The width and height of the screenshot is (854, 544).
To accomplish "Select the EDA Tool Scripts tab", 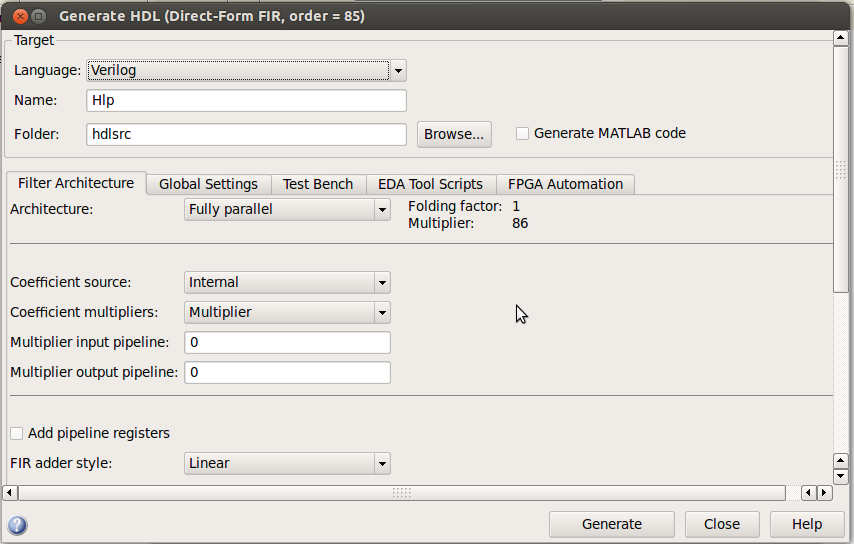I will [x=430, y=184].
